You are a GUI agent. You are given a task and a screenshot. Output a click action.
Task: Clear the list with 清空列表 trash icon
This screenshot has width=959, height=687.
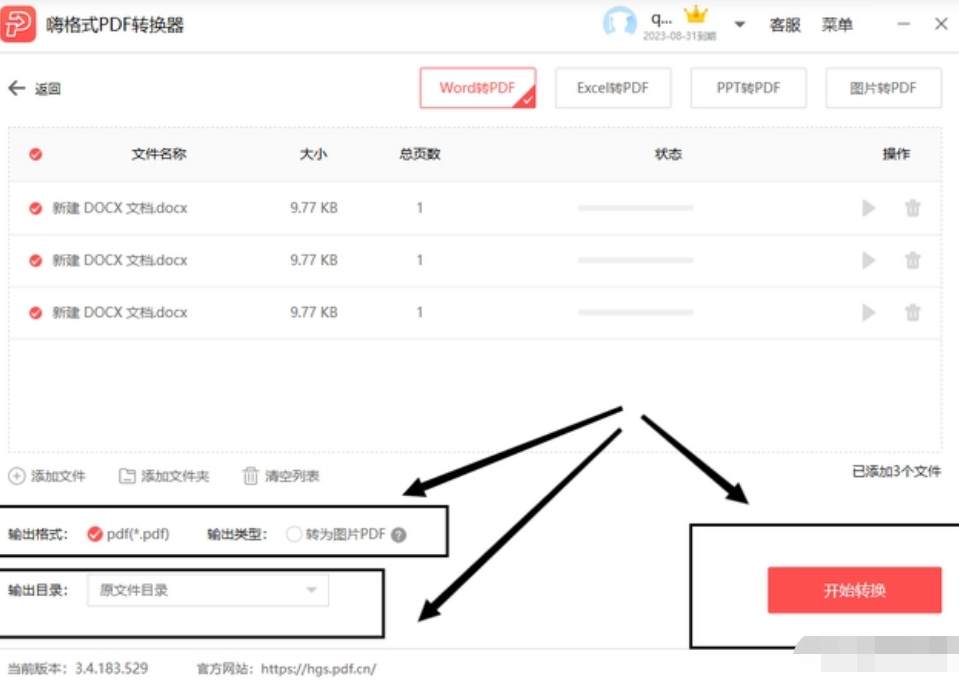click(x=250, y=475)
